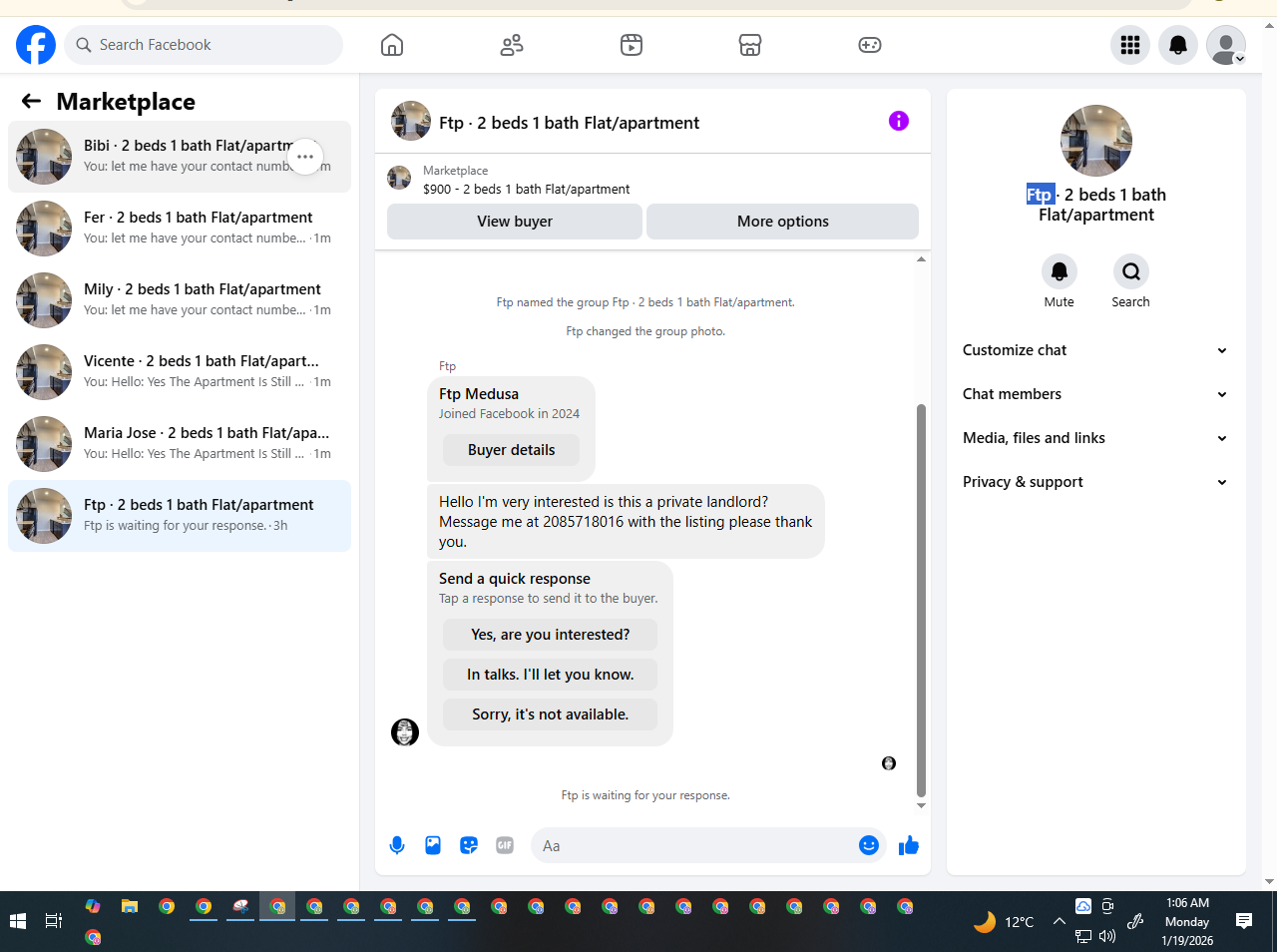Search in conversation using magnifier icon
This screenshot has width=1277, height=952.
click(1131, 271)
